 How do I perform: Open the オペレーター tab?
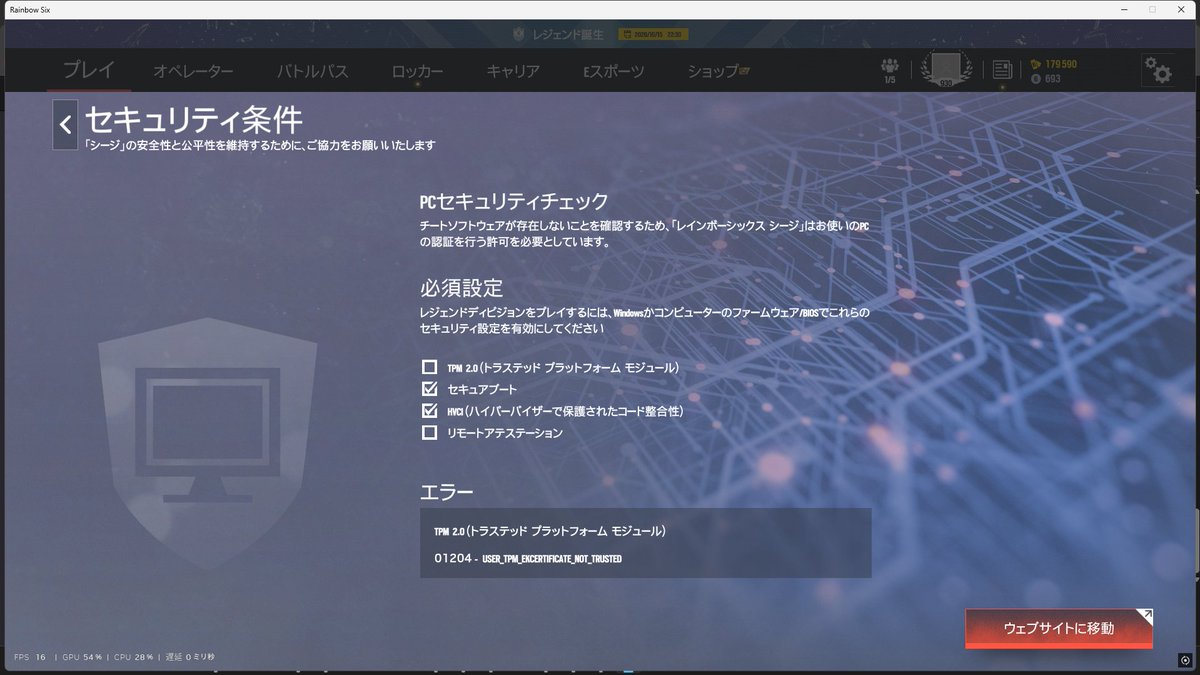click(193, 71)
